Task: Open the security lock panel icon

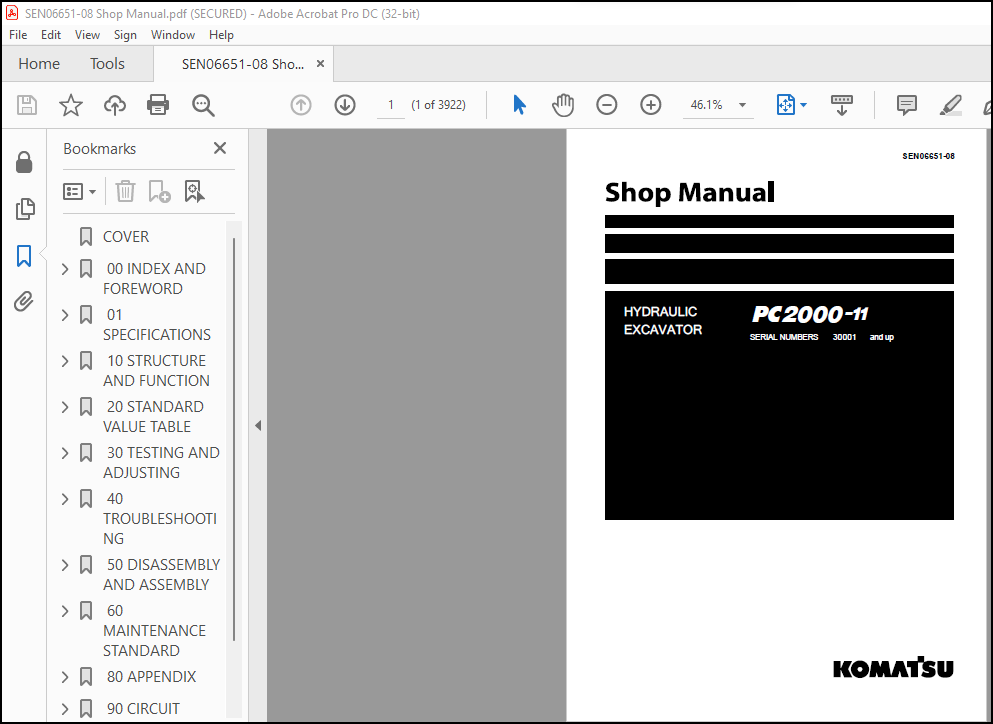Action: tap(24, 162)
